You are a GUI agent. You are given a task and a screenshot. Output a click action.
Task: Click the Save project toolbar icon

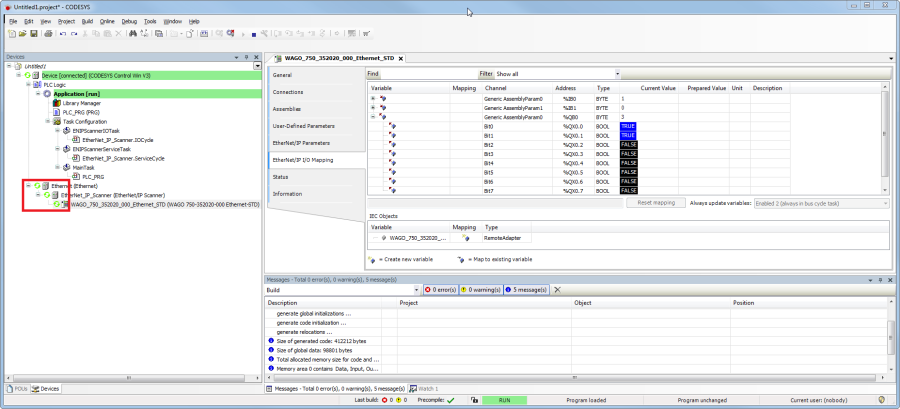(x=34, y=33)
